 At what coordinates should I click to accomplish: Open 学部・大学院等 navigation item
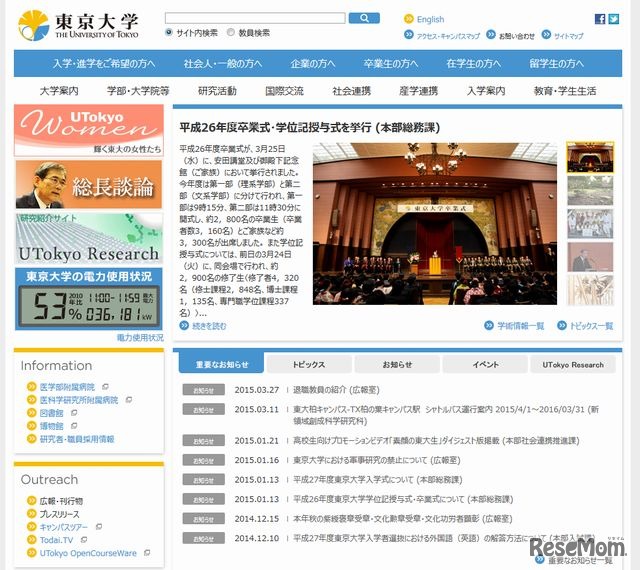(138, 91)
